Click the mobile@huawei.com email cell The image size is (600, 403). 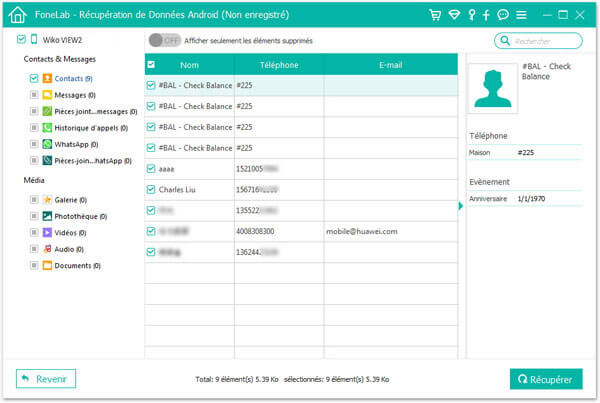point(362,231)
